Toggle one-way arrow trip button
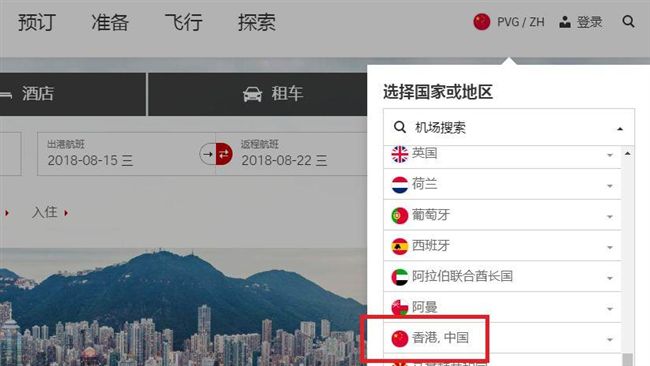Viewport: 650px width, 366px height. [208, 154]
